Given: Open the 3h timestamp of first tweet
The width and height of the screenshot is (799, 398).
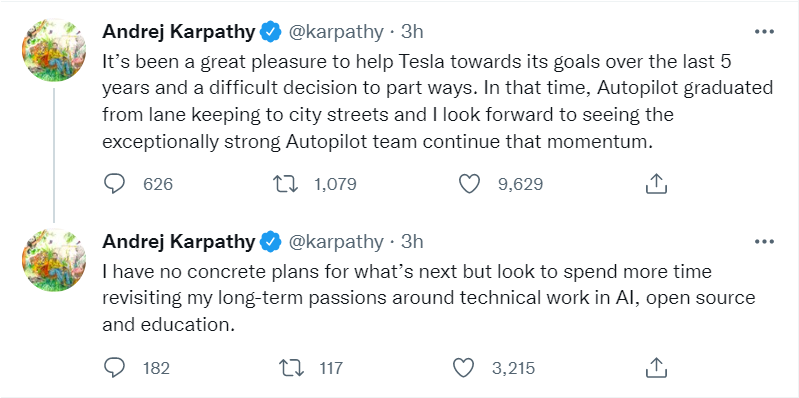Looking at the screenshot, I should (x=412, y=32).
